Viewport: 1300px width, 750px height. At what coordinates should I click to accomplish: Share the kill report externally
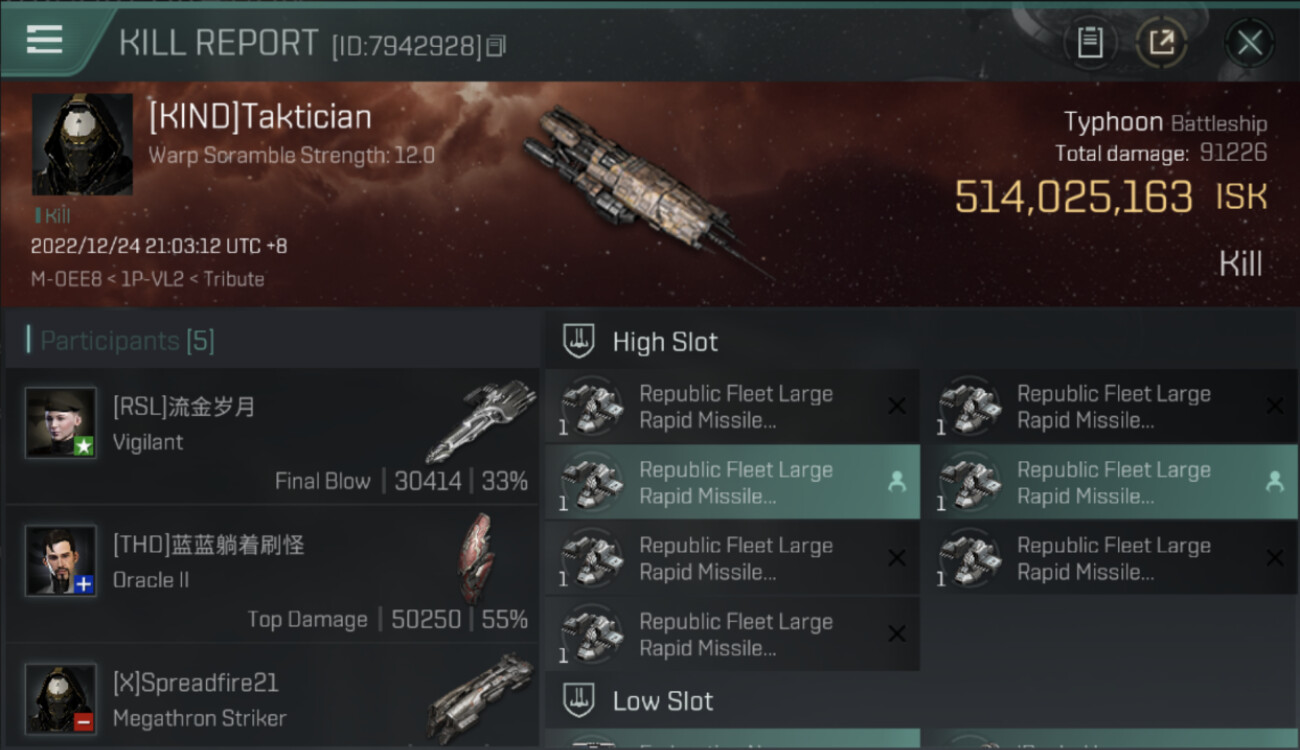(1161, 43)
